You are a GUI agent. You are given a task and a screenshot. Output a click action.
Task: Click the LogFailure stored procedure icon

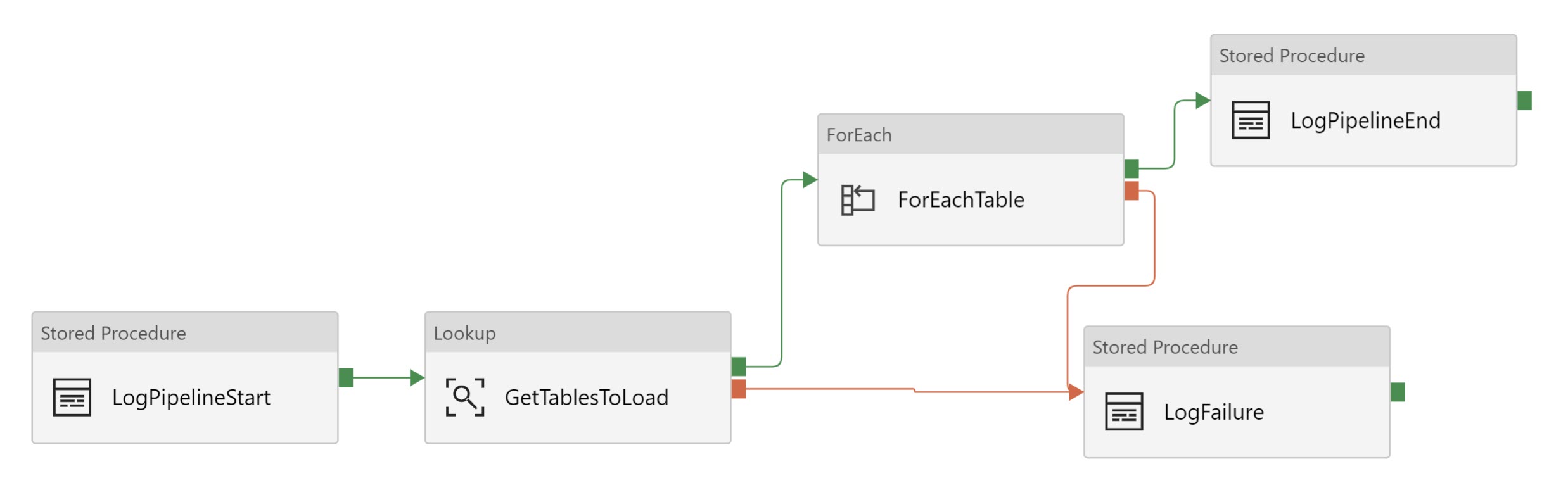(1124, 411)
